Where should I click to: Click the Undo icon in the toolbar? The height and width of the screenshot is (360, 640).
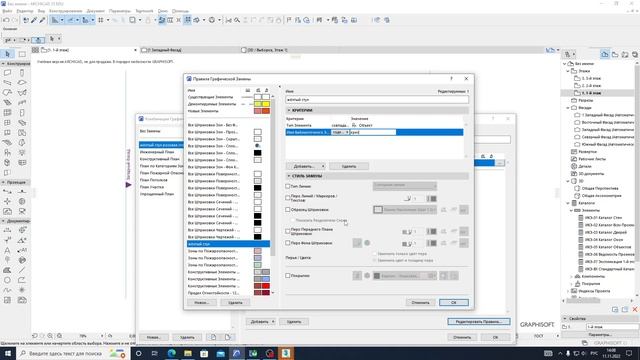6,20
